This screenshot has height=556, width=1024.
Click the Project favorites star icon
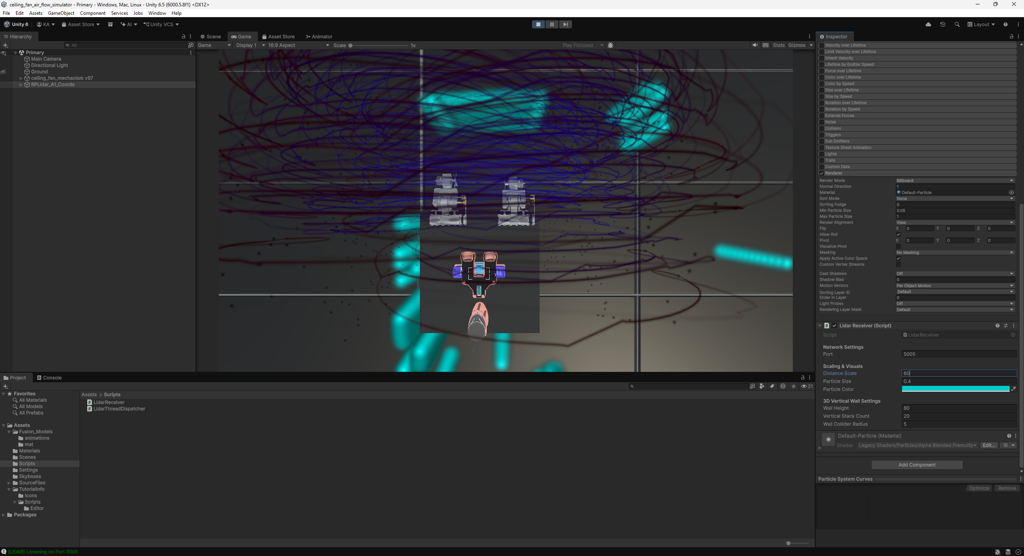[x=793, y=386]
